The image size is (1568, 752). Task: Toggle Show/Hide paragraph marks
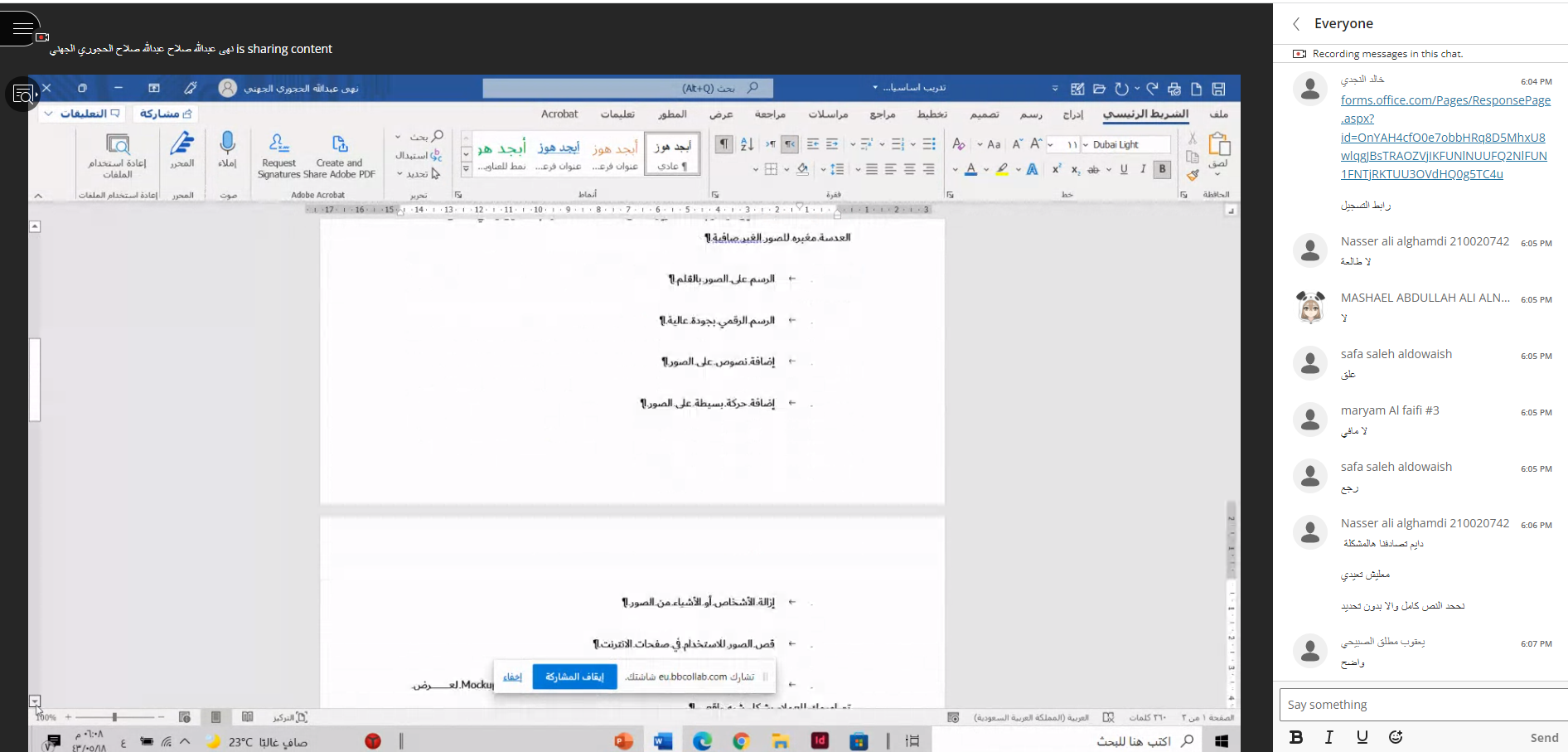point(724,144)
